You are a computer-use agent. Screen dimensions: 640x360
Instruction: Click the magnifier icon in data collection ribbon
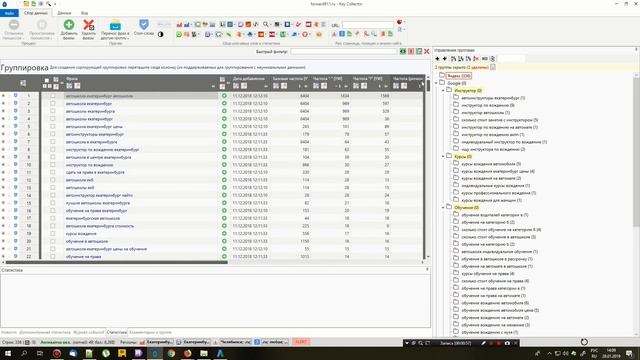266,24
